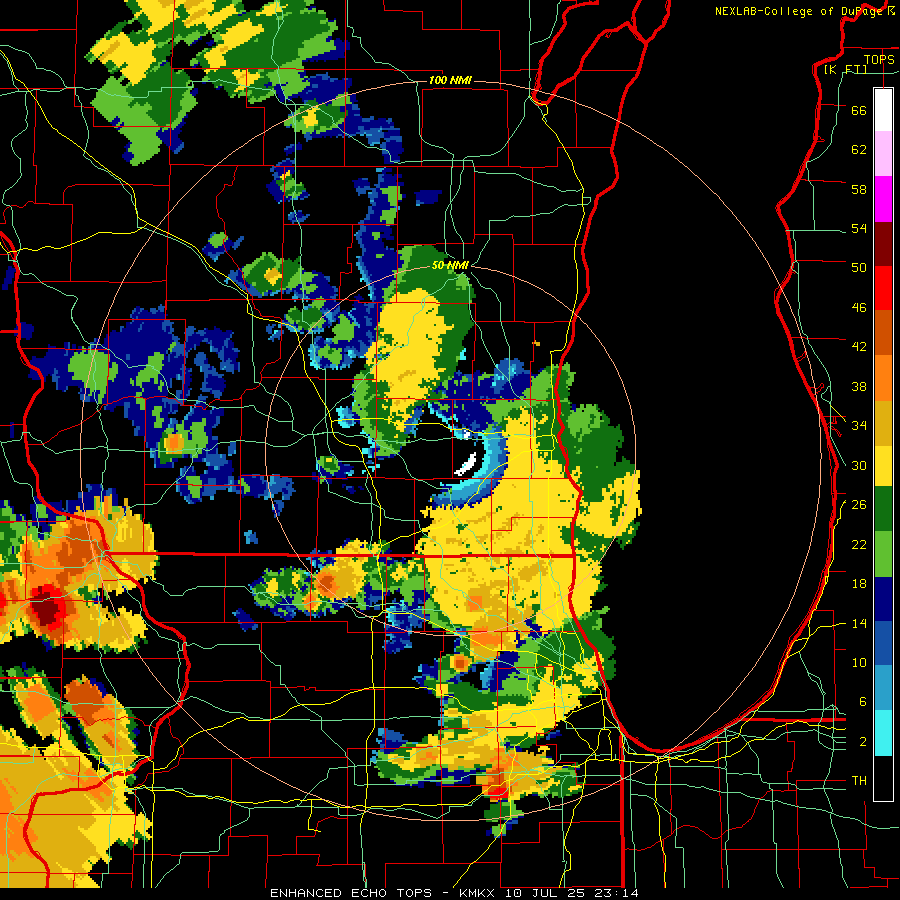Click the "2" scale label
900x900 pixels.
[862, 742]
